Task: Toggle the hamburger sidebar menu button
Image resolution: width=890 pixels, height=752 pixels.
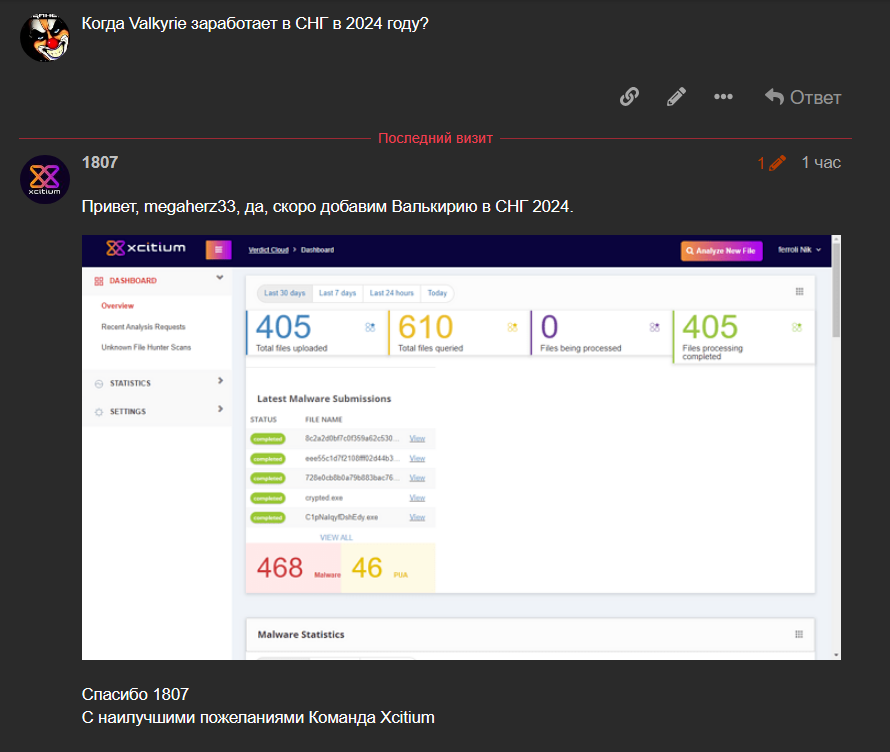Action: [x=219, y=250]
